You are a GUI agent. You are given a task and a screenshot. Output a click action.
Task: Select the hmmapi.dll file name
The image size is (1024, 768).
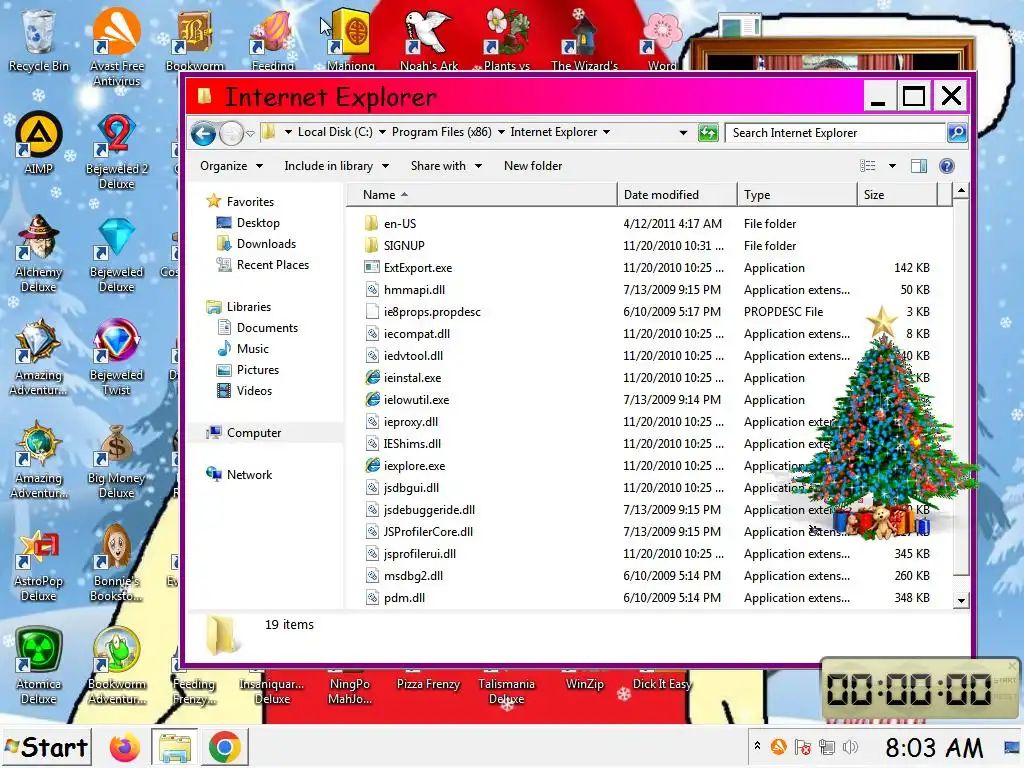(x=414, y=290)
